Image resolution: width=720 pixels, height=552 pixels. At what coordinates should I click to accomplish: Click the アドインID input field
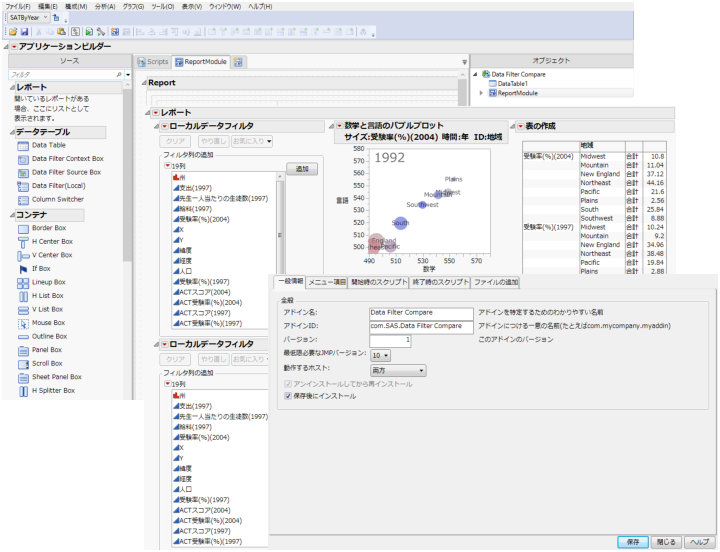click(421, 327)
